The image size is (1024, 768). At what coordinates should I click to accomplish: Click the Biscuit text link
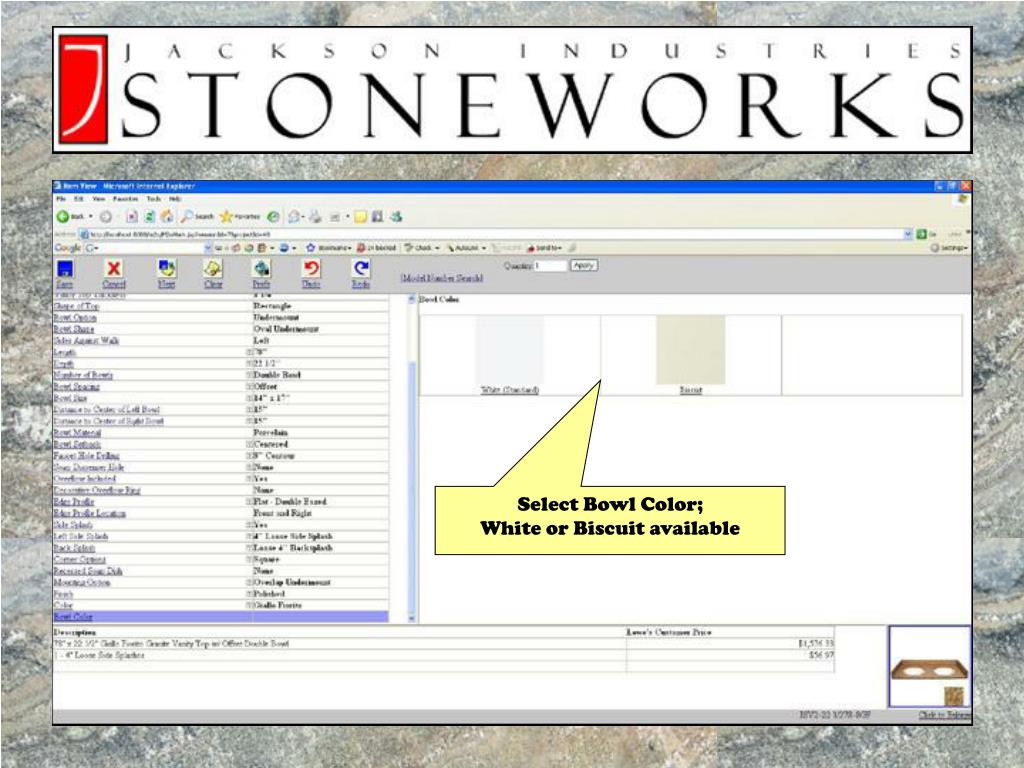[691, 390]
